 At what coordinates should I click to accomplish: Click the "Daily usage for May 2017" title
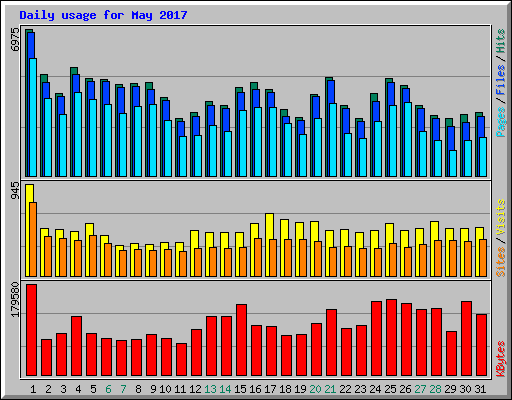pos(103,15)
